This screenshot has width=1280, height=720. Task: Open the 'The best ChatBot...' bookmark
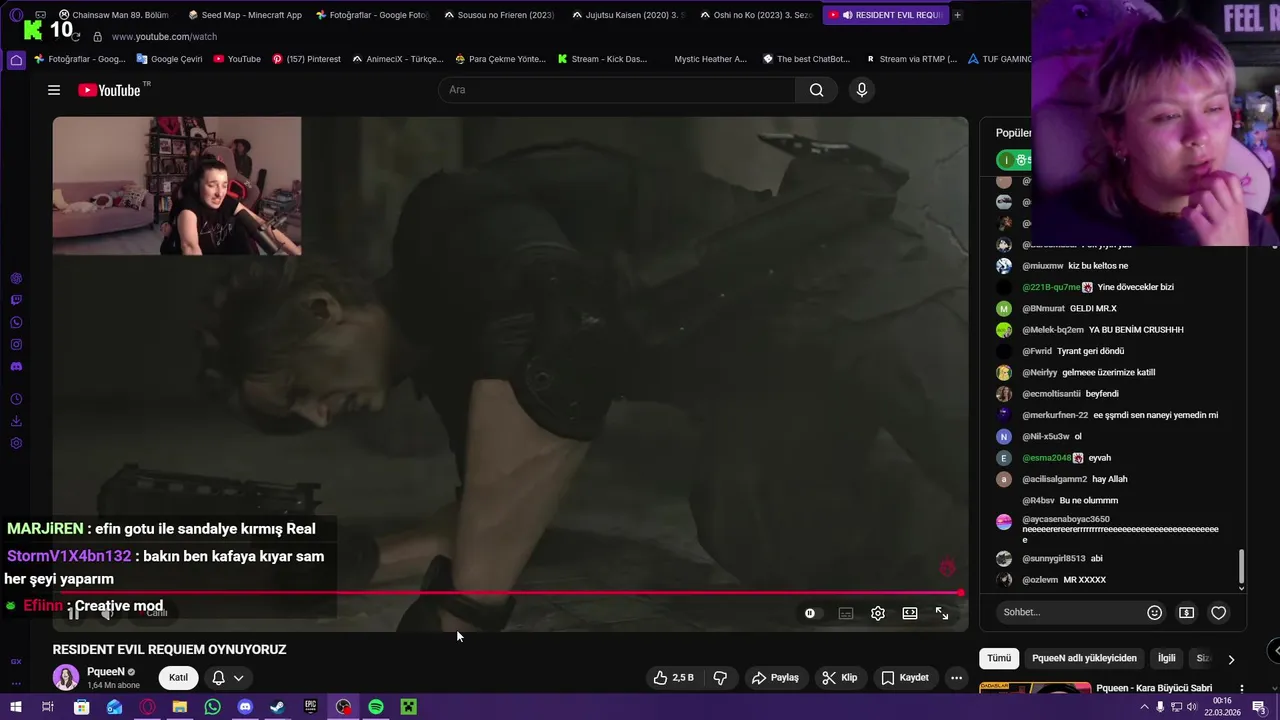point(806,59)
